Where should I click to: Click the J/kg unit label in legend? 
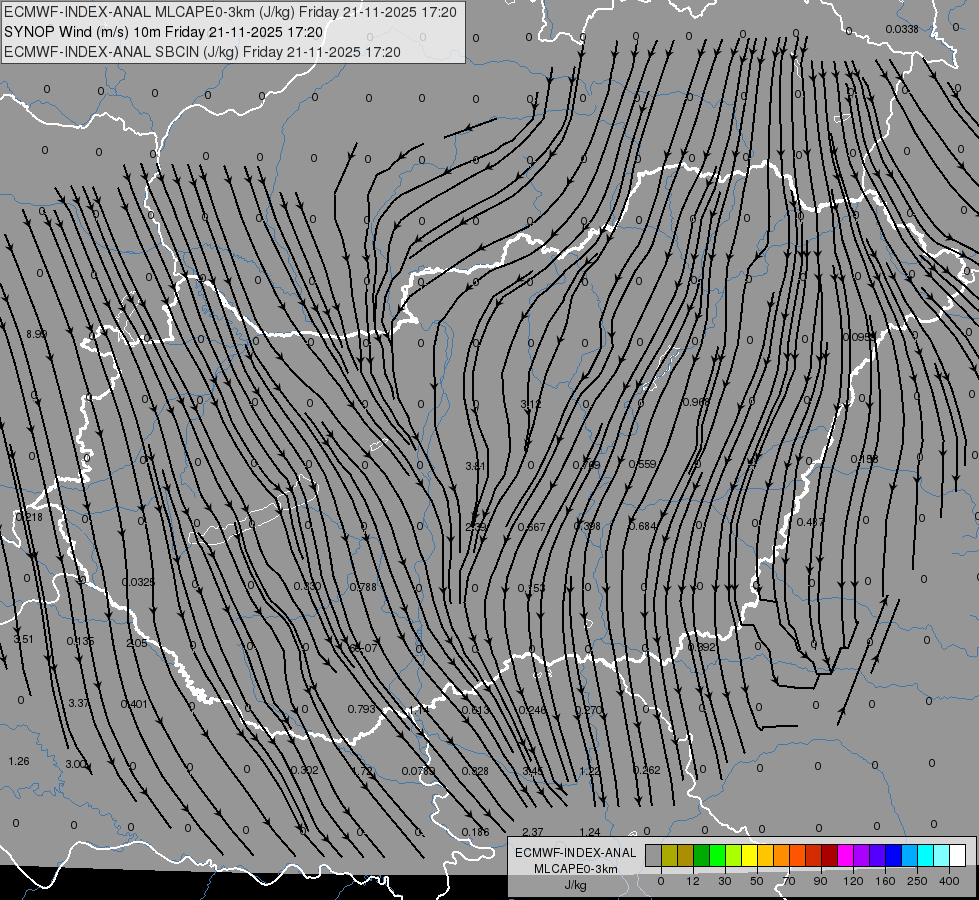pyautogui.click(x=576, y=885)
